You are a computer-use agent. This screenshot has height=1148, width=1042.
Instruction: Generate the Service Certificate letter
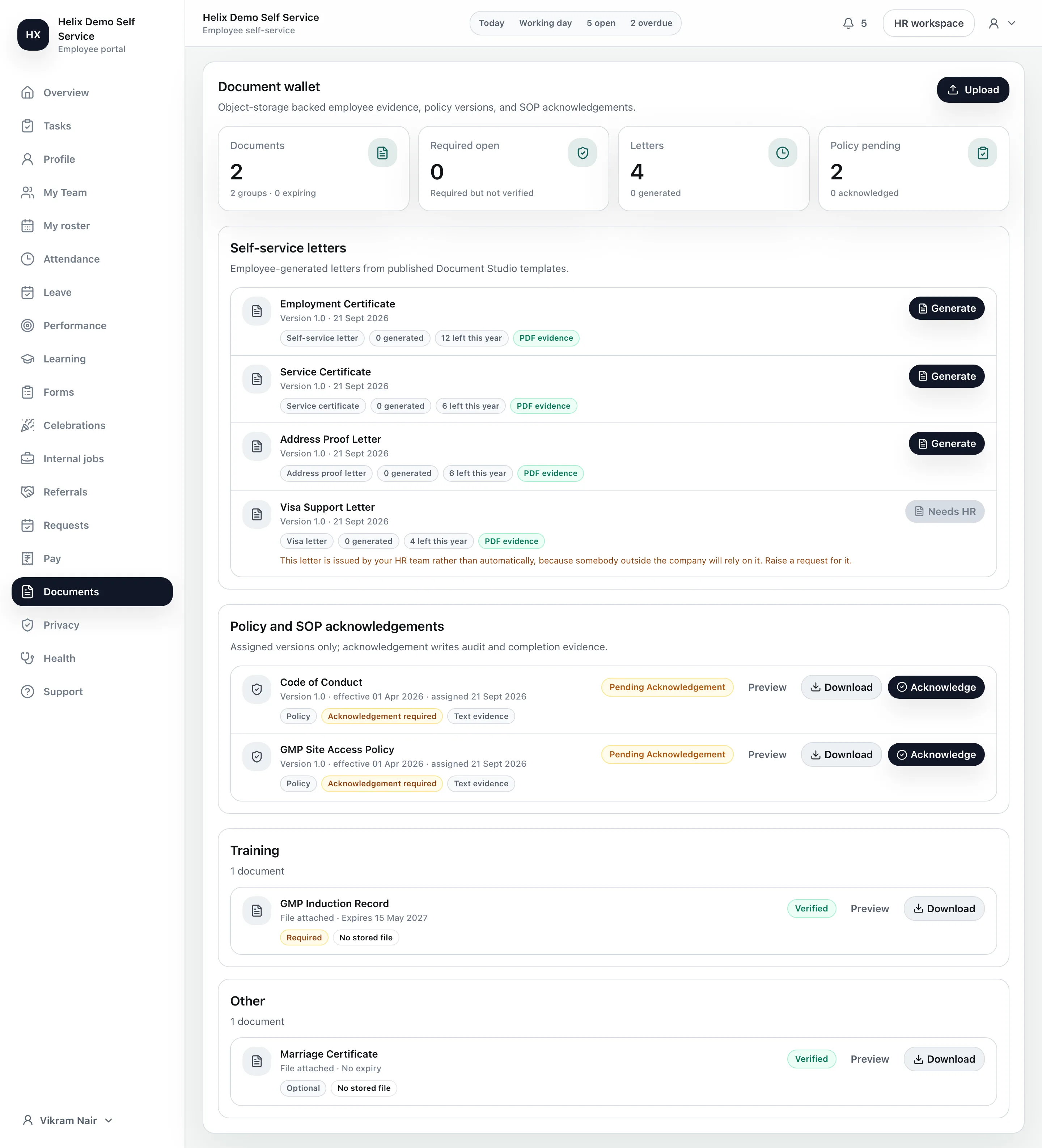[x=946, y=377]
